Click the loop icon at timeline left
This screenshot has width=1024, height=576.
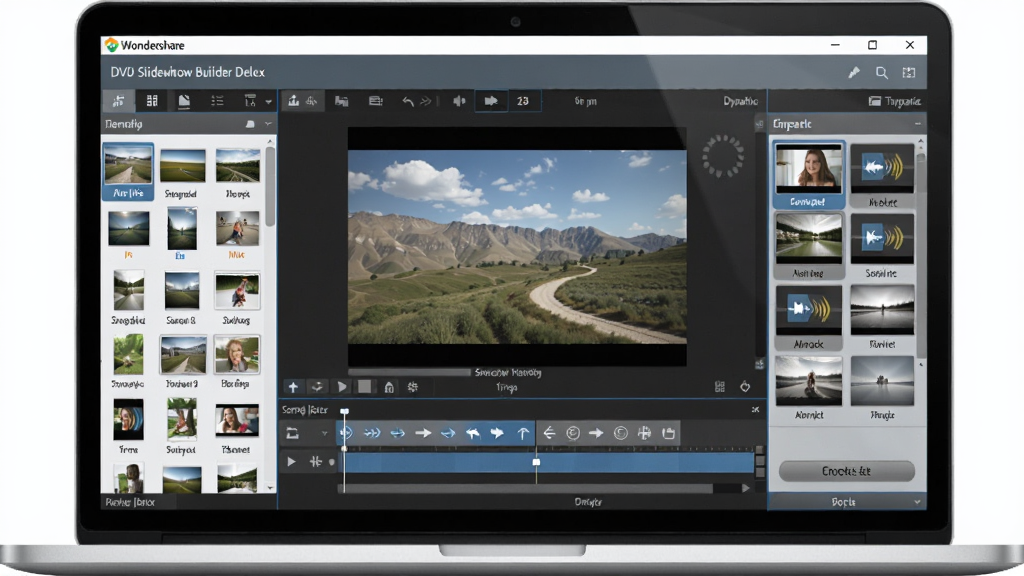pos(292,433)
